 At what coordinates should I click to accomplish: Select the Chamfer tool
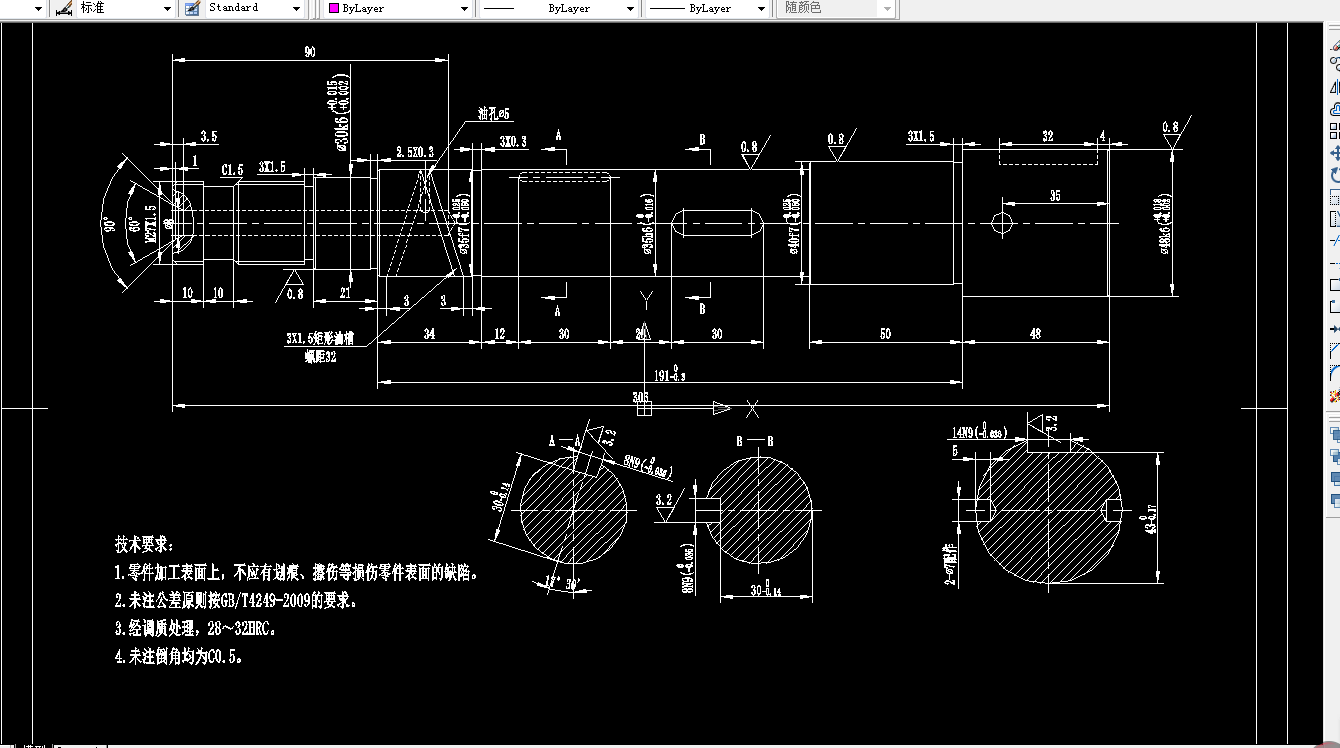[x=1334, y=351]
